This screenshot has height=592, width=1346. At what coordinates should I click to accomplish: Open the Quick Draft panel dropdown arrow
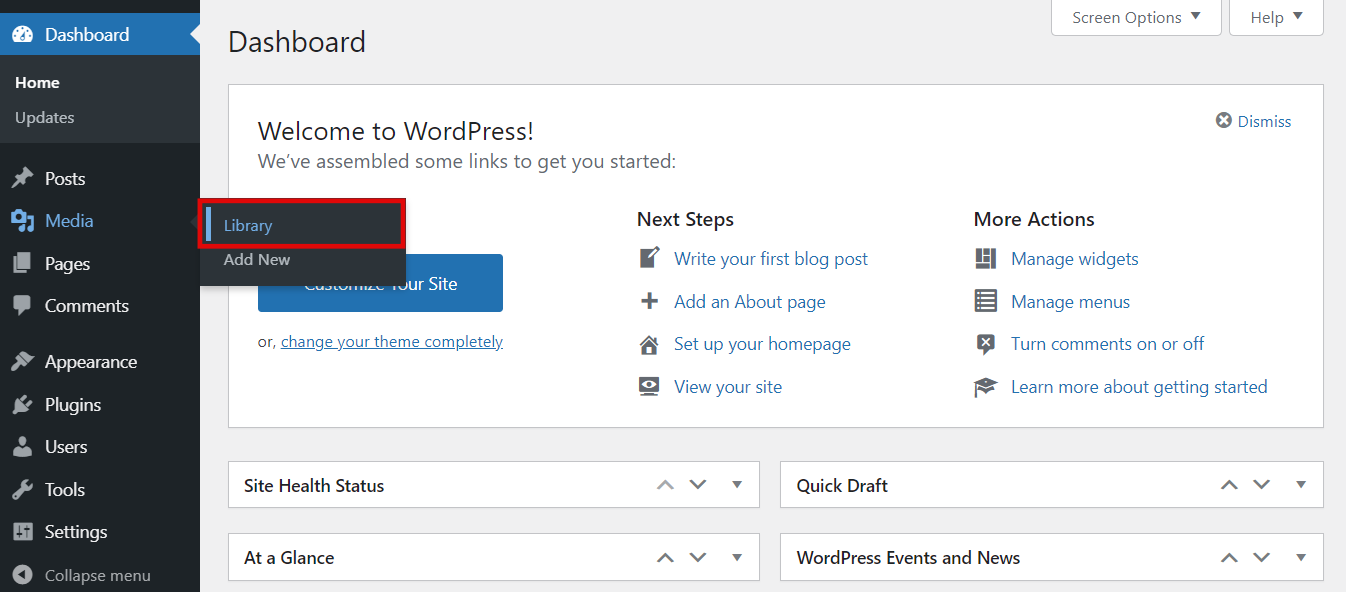pos(1300,484)
